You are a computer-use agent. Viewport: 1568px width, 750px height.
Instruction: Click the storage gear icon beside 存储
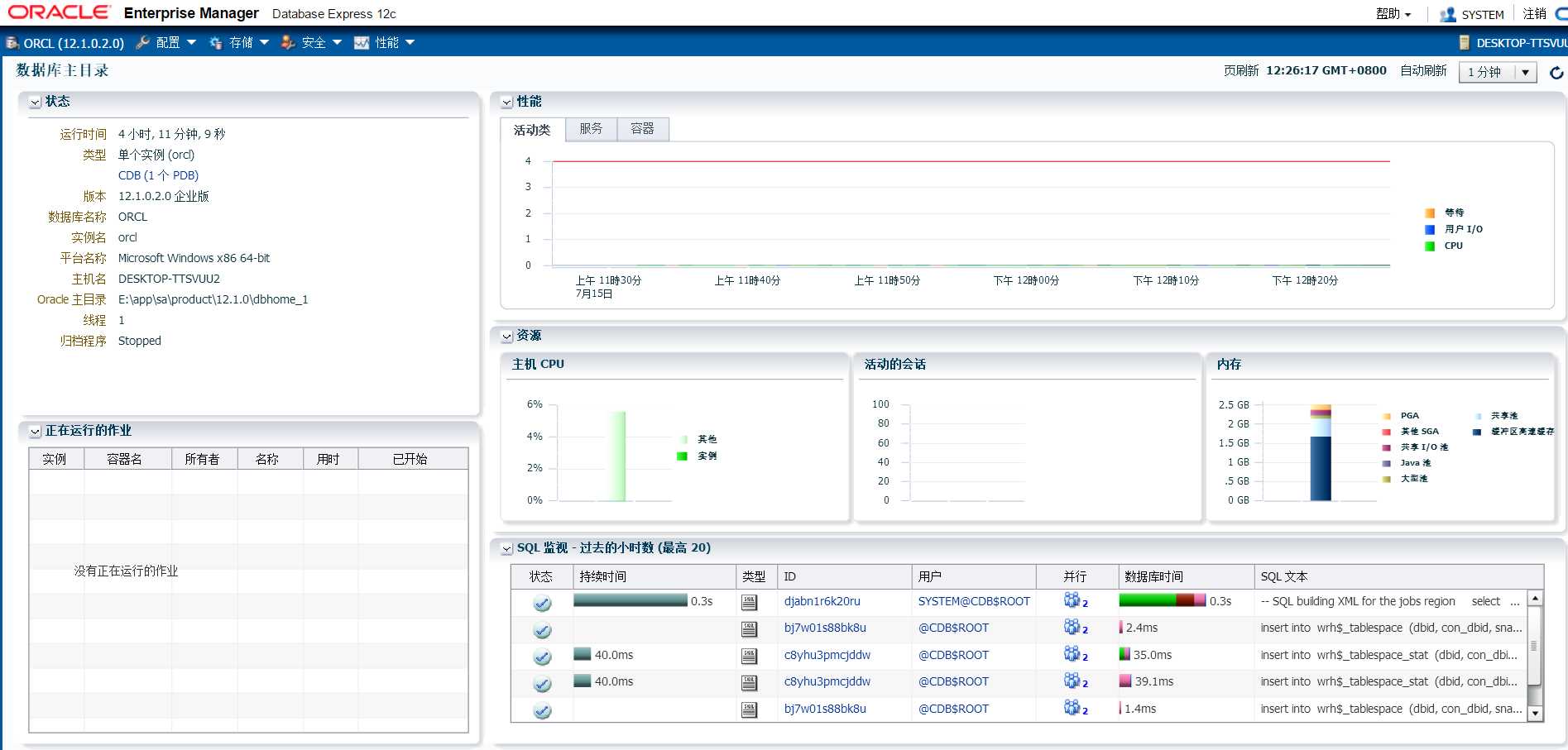pyautogui.click(x=216, y=42)
